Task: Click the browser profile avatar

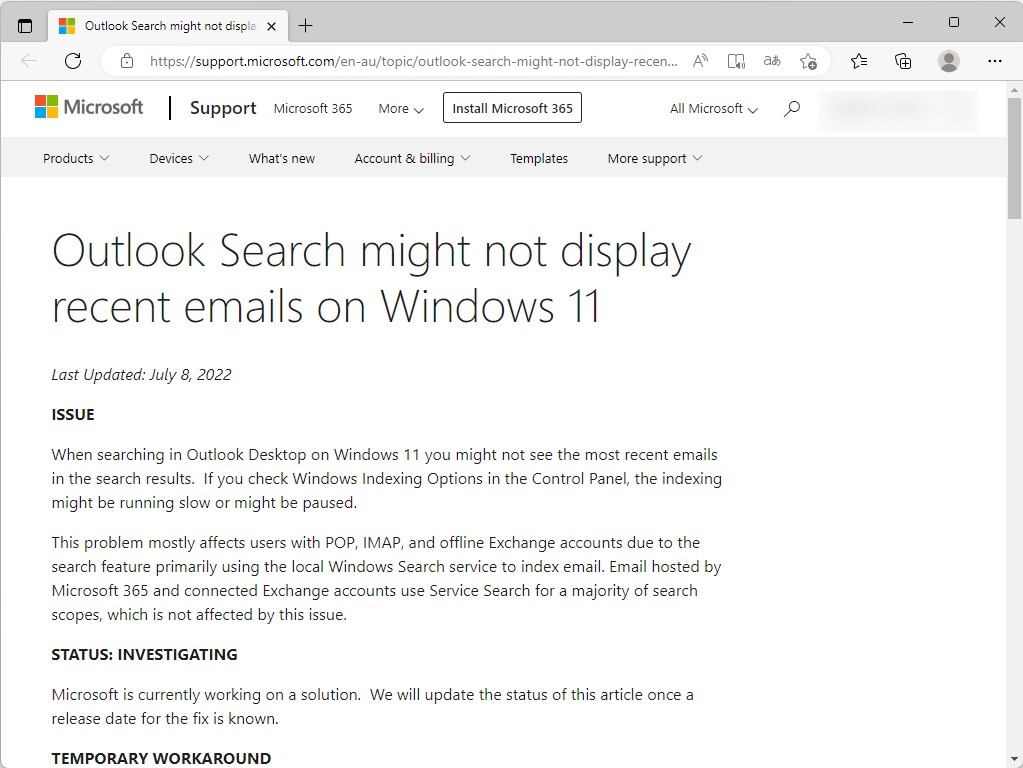Action: (949, 61)
